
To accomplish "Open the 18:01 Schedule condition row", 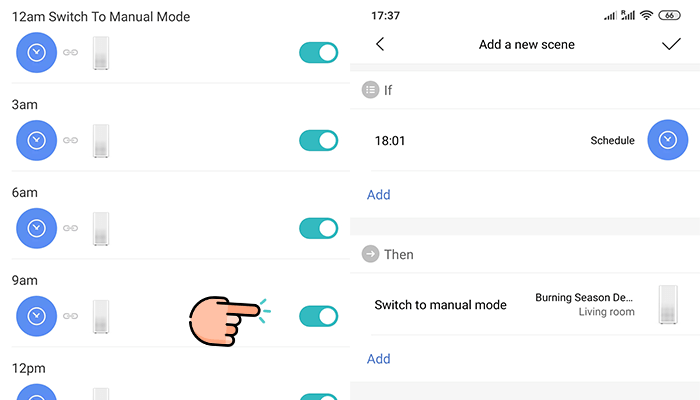I will pyautogui.click(x=525, y=140).
